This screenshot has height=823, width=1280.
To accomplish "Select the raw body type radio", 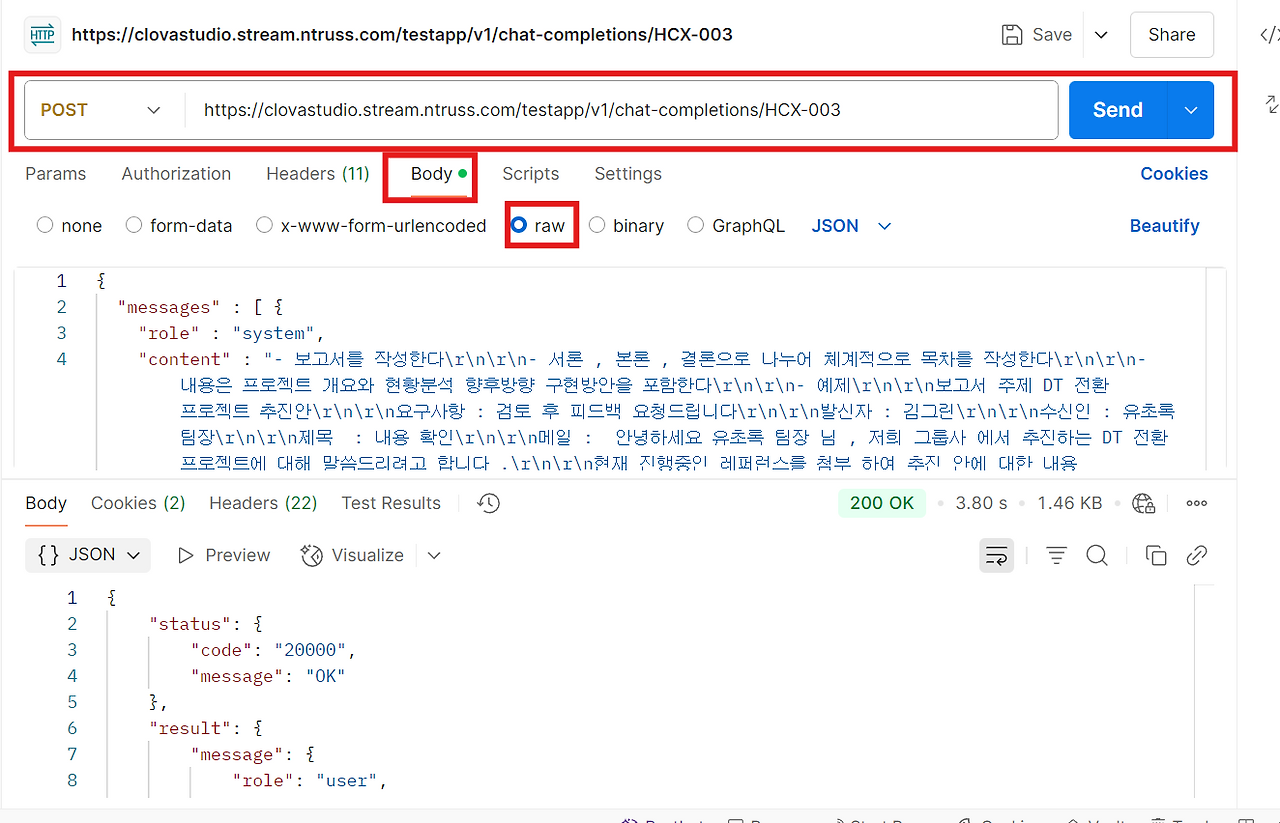I will click(x=519, y=226).
